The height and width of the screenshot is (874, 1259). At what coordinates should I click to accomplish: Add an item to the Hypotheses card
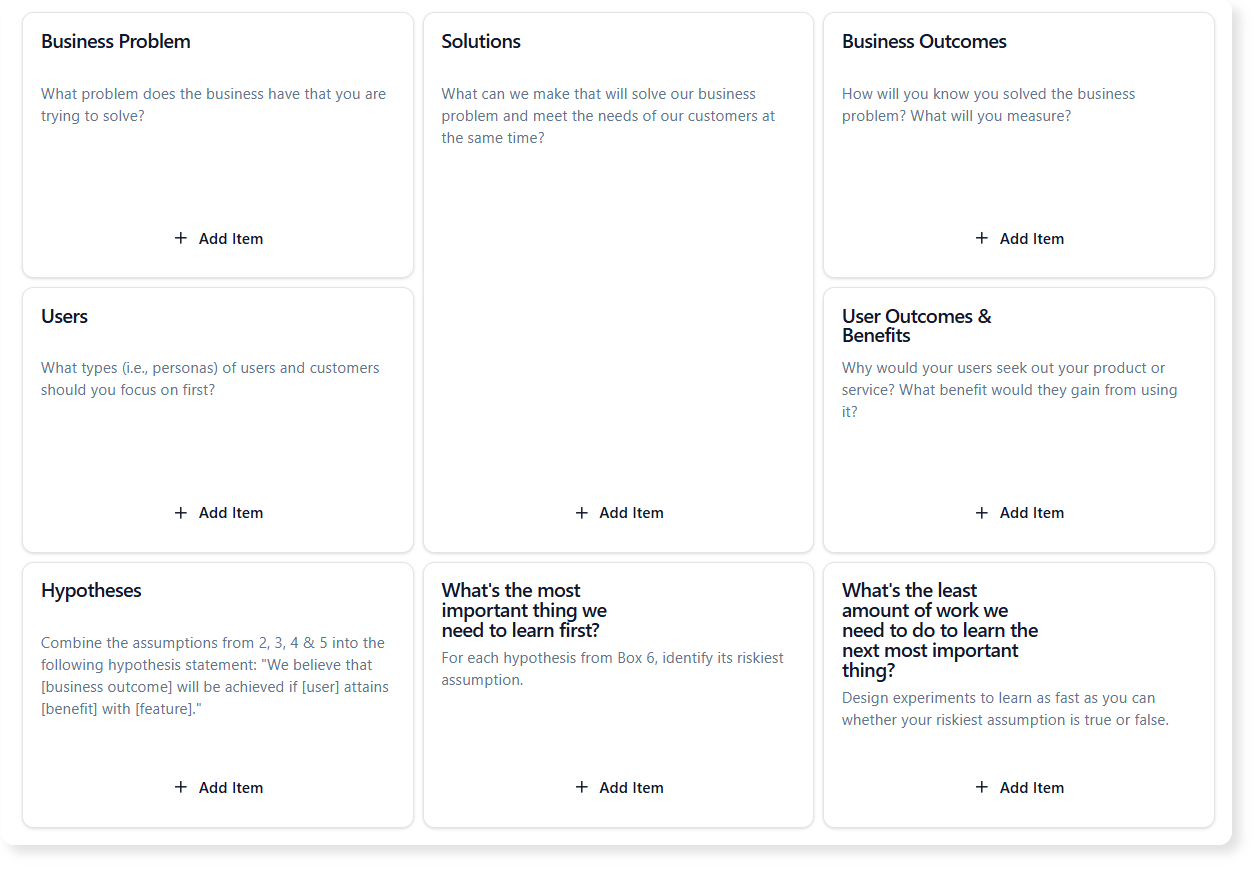pyautogui.click(x=218, y=787)
